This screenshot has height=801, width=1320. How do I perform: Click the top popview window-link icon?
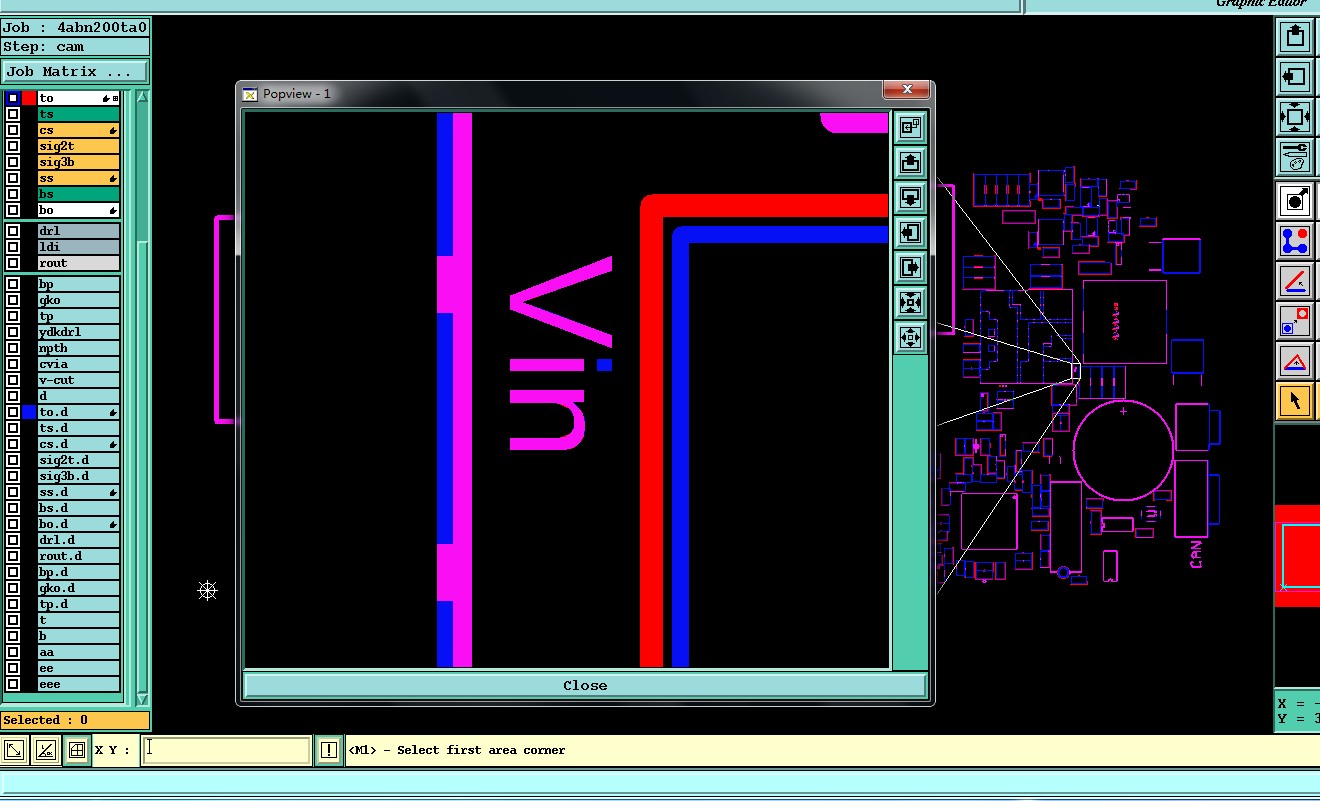[910, 127]
